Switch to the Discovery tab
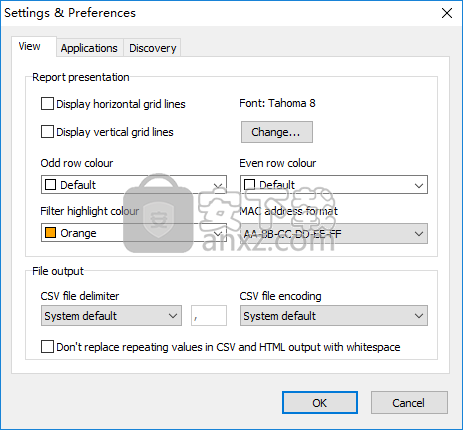Screen dimensions: 463x430 coord(152,48)
